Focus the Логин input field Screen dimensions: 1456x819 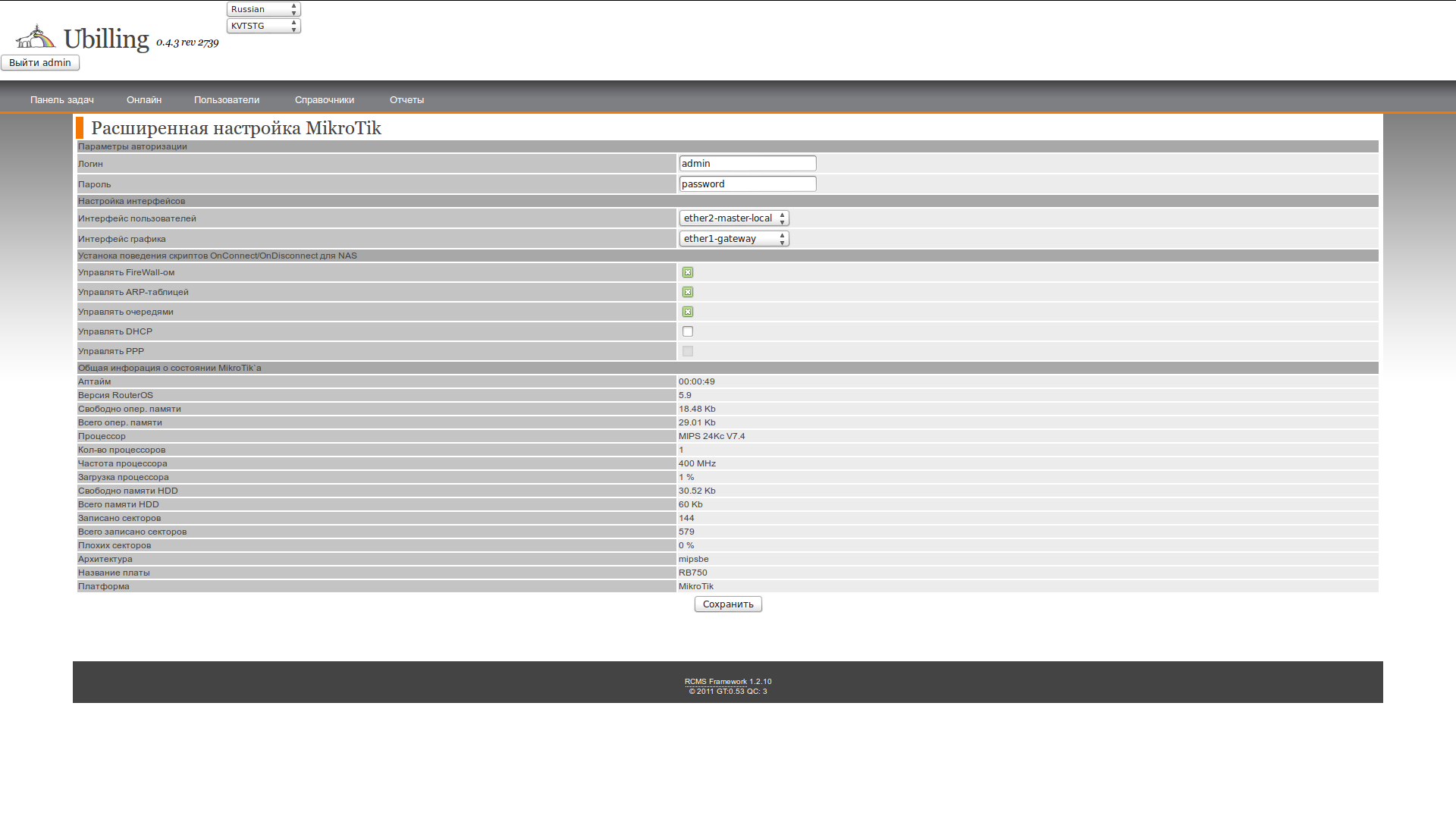tap(747, 164)
